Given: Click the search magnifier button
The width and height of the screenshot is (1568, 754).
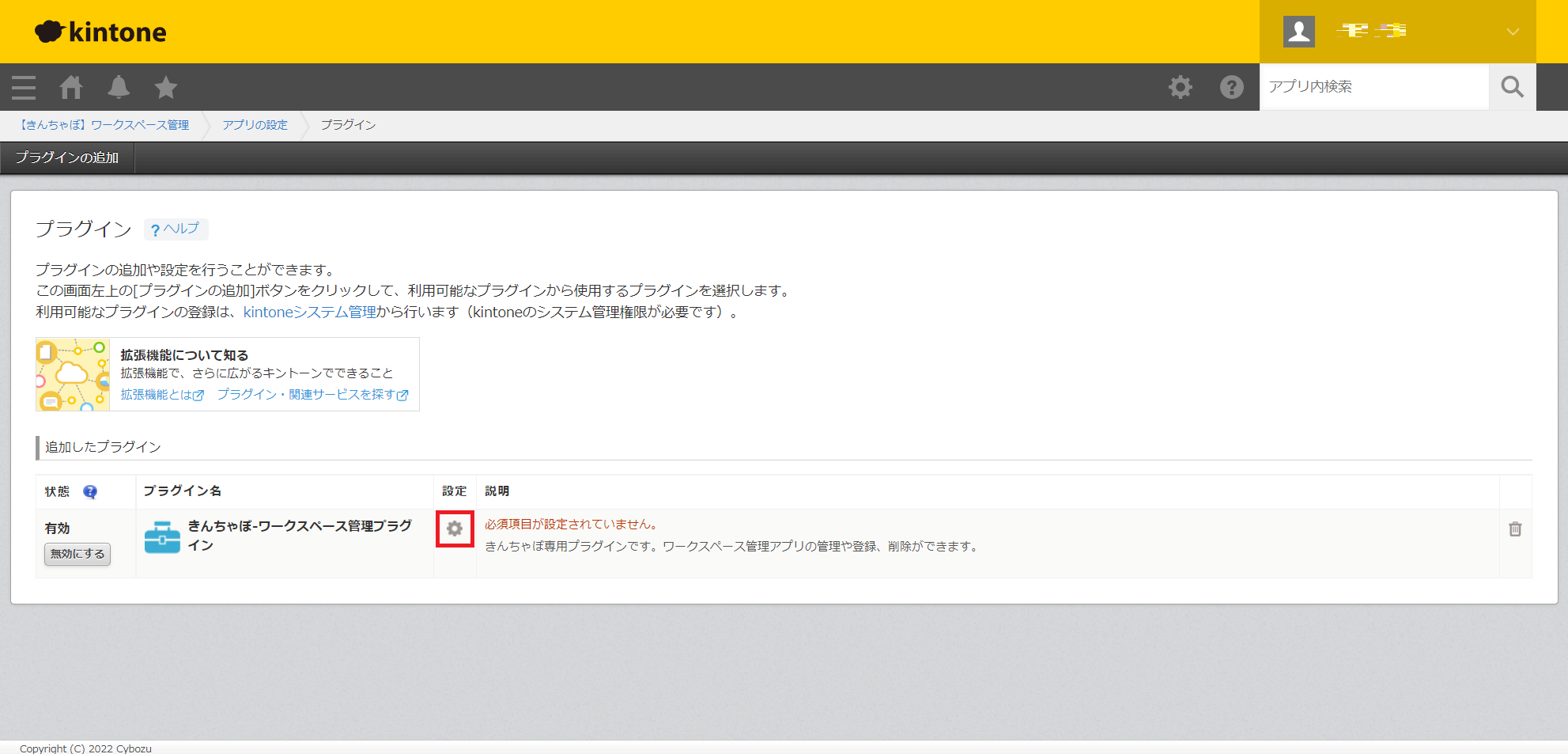Looking at the screenshot, I should [1512, 87].
